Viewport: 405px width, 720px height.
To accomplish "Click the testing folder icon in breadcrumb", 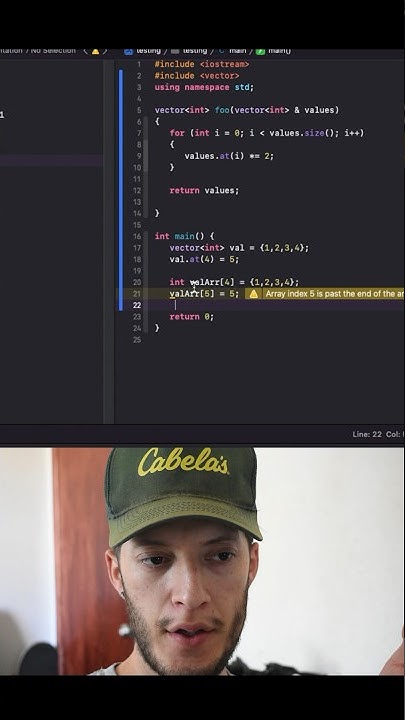I will (175, 51).
